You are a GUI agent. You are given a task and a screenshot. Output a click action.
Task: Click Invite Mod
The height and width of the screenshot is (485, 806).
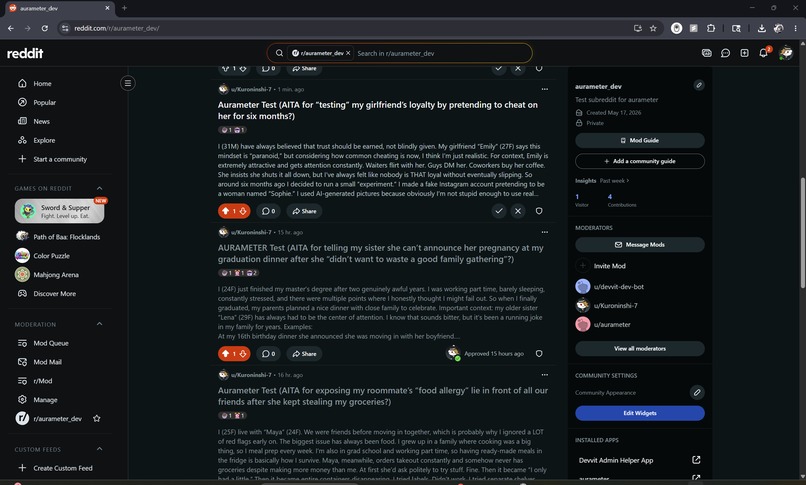pyautogui.click(x=609, y=266)
